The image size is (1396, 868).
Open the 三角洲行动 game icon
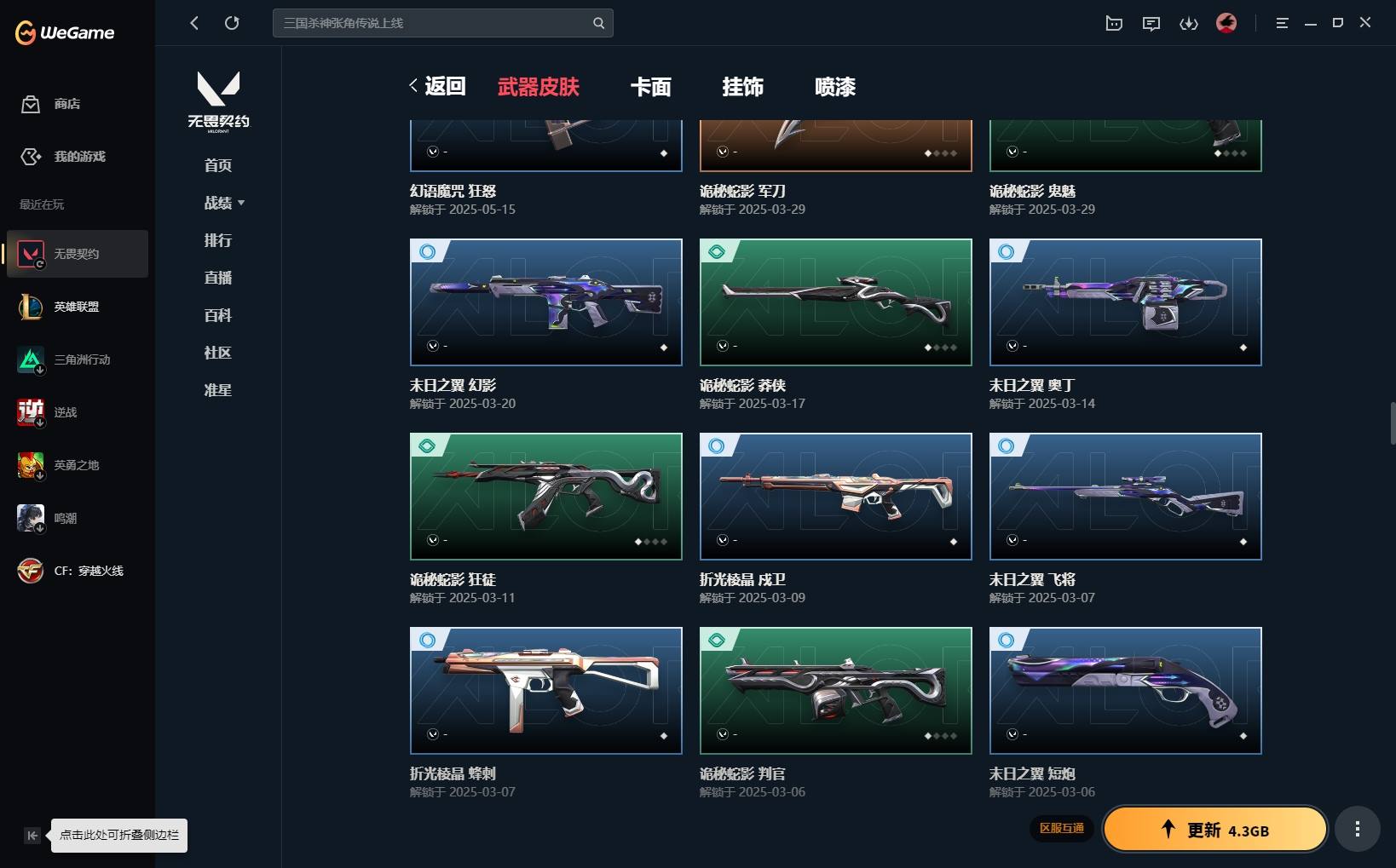pos(31,359)
